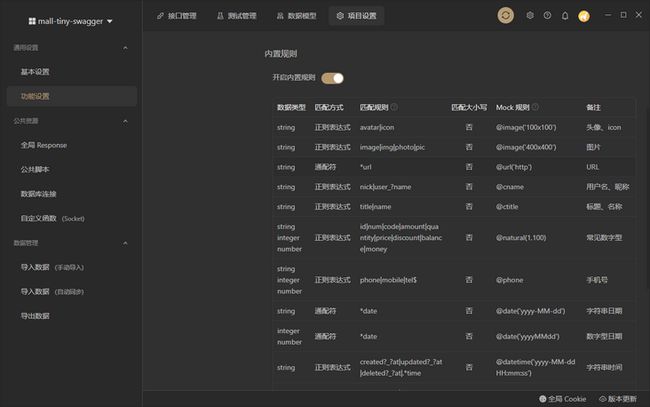Click 版本更新 in the status bar
Screen dimensions: 650x407
pos(617,398)
